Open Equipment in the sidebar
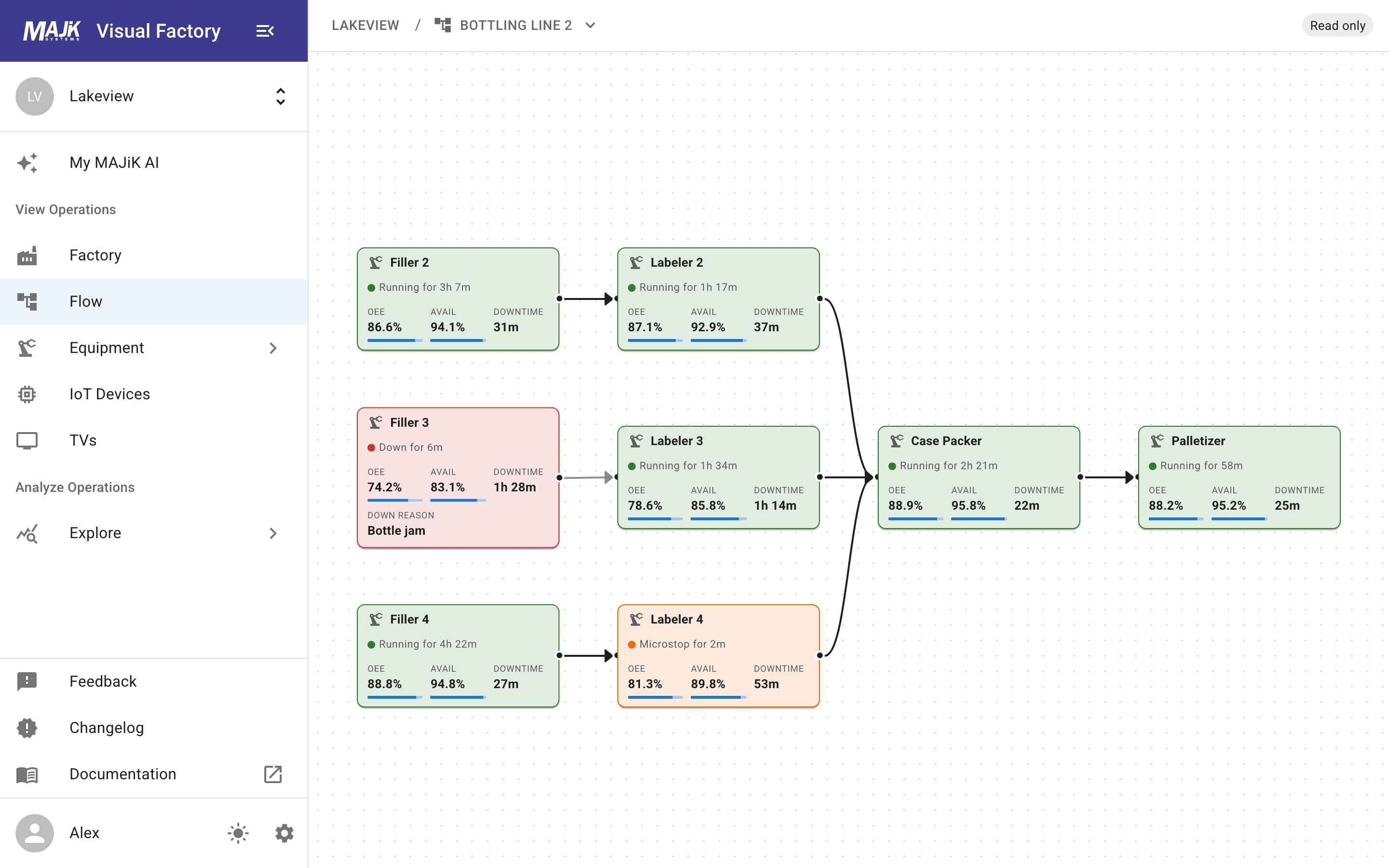 154,349
